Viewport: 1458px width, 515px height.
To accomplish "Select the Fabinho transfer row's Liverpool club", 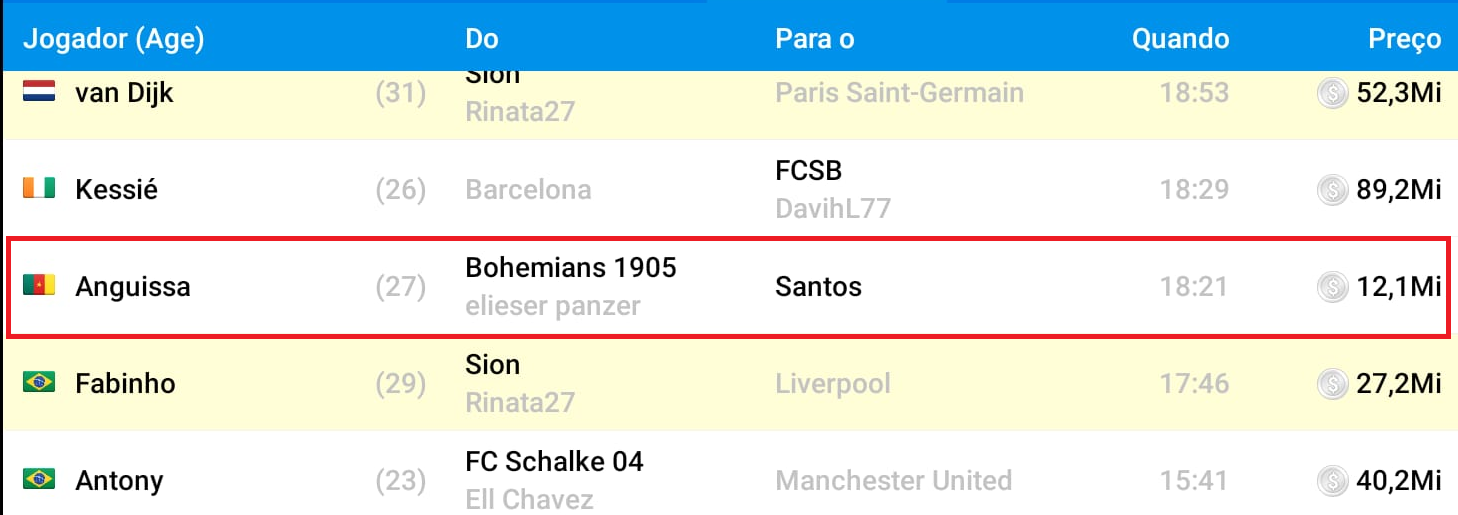I will pos(832,383).
